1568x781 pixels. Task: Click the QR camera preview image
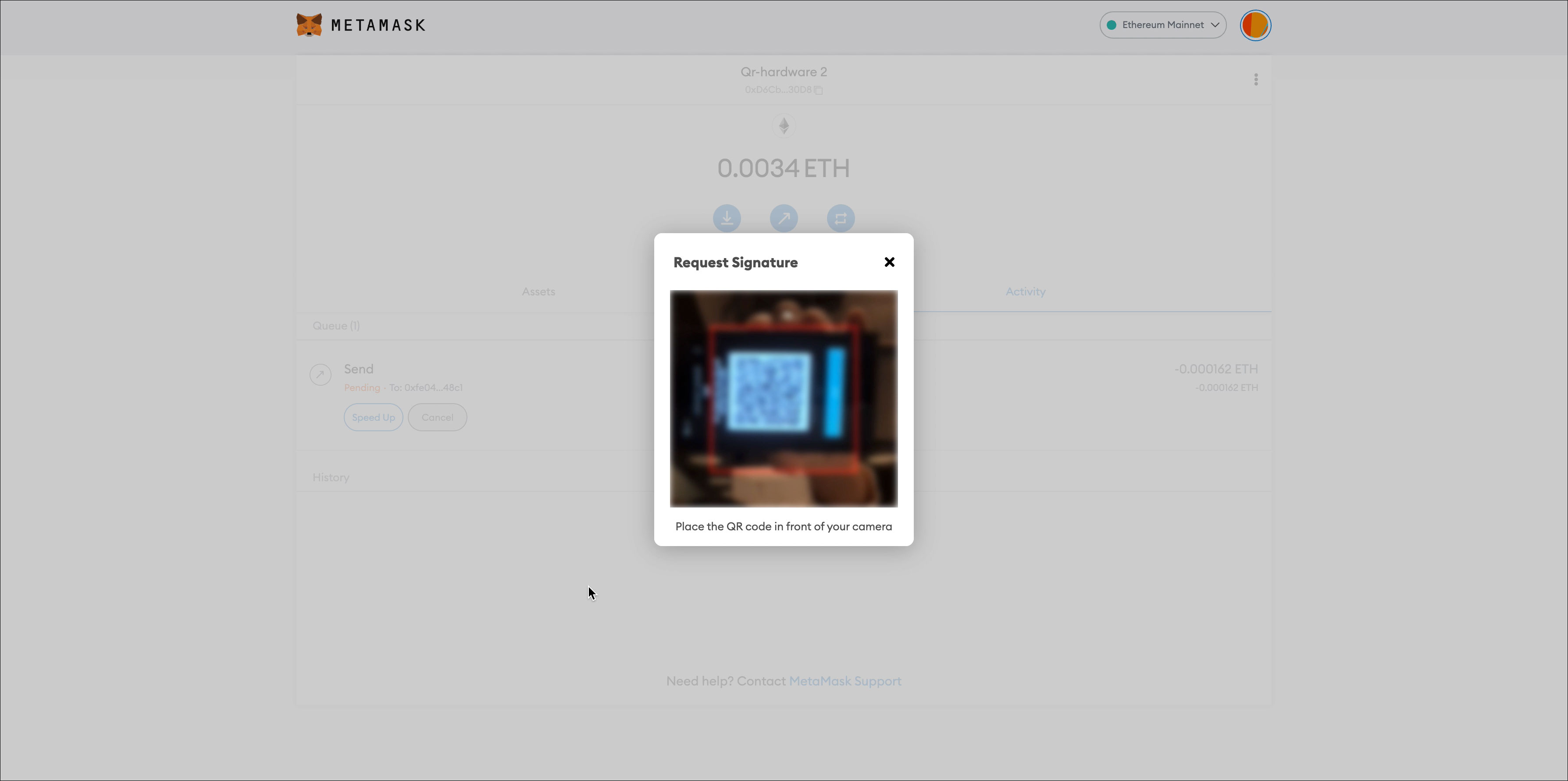pos(784,398)
